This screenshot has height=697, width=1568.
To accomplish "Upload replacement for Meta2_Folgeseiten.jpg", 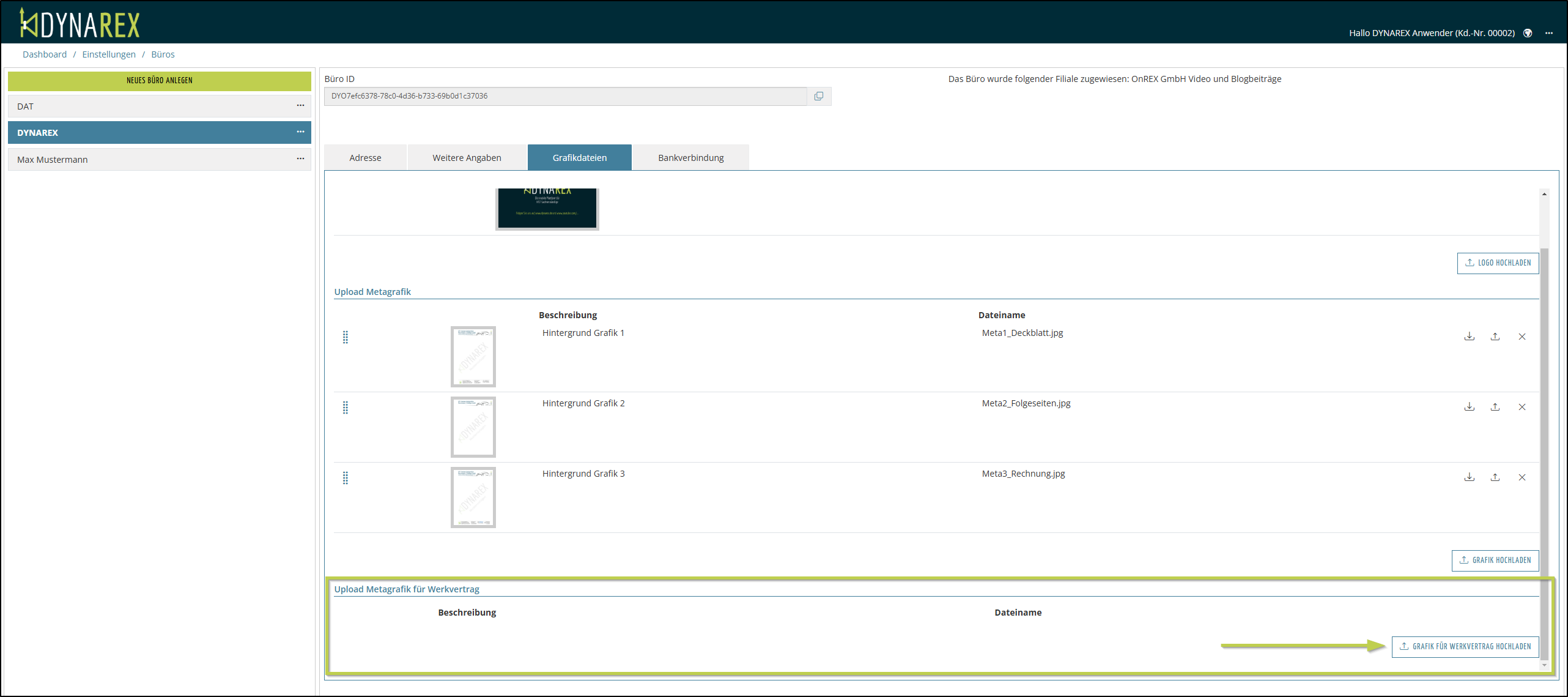I will (1495, 407).
